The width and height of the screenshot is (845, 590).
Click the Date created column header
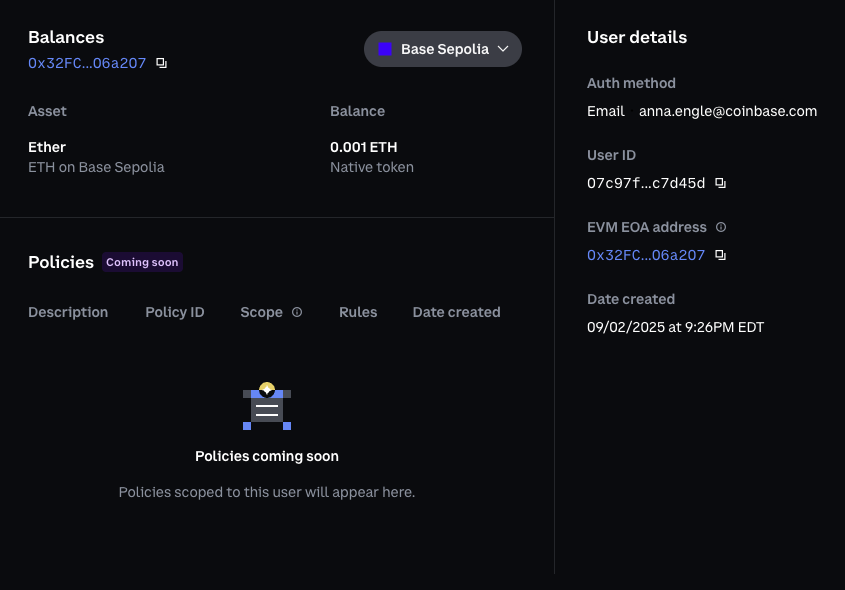pyautogui.click(x=456, y=312)
